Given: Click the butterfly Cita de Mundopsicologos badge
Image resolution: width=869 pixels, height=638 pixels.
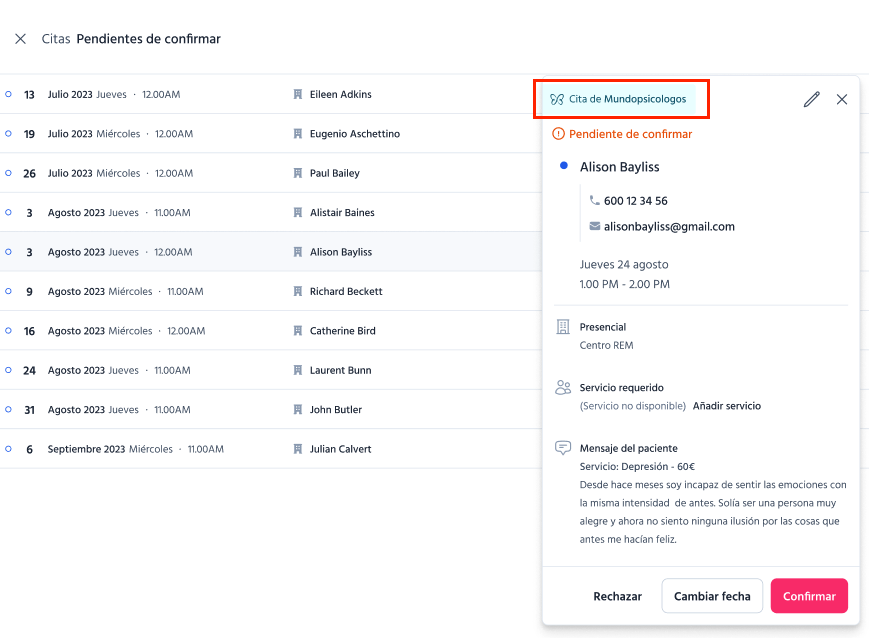Looking at the screenshot, I should click(618, 99).
